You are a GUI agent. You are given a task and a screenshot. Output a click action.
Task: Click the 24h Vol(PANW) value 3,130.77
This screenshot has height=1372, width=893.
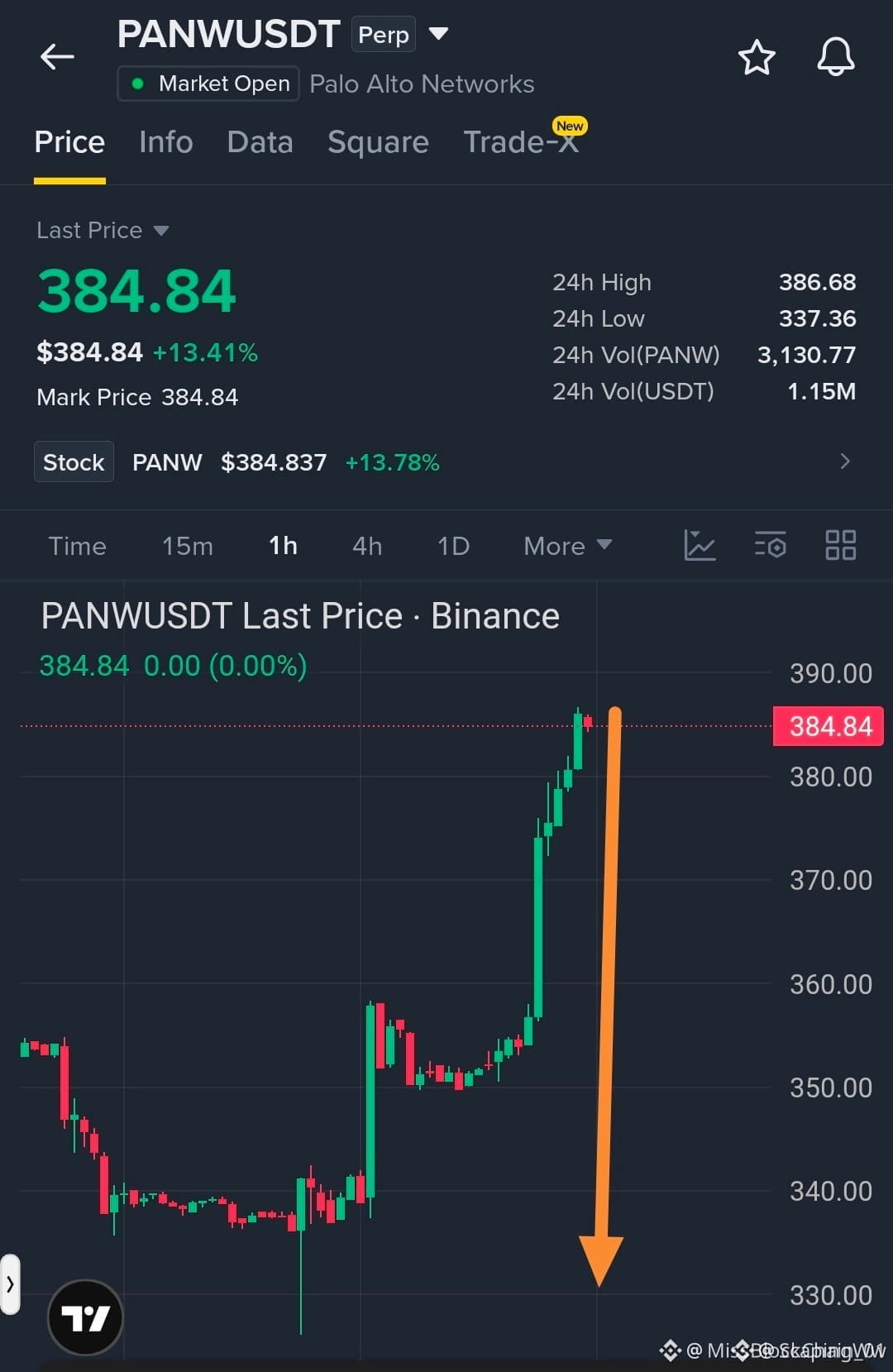coord(806,355)
